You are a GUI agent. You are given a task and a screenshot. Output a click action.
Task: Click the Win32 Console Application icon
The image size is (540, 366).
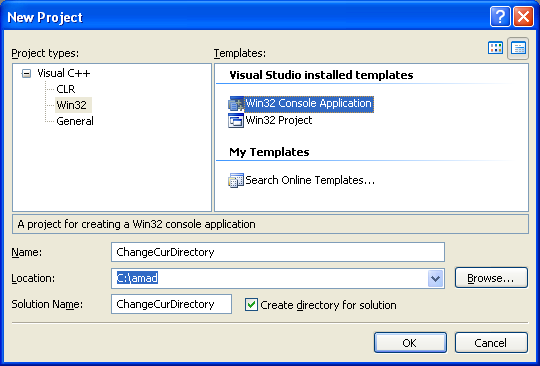point(236,104)
